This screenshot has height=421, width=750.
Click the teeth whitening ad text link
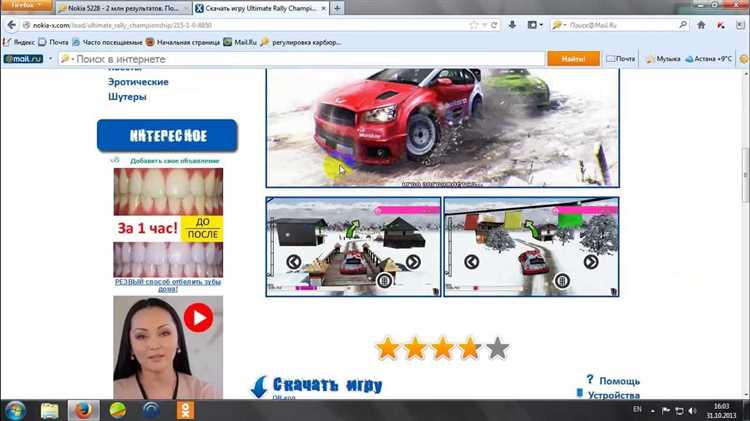[x=168, y=285]
